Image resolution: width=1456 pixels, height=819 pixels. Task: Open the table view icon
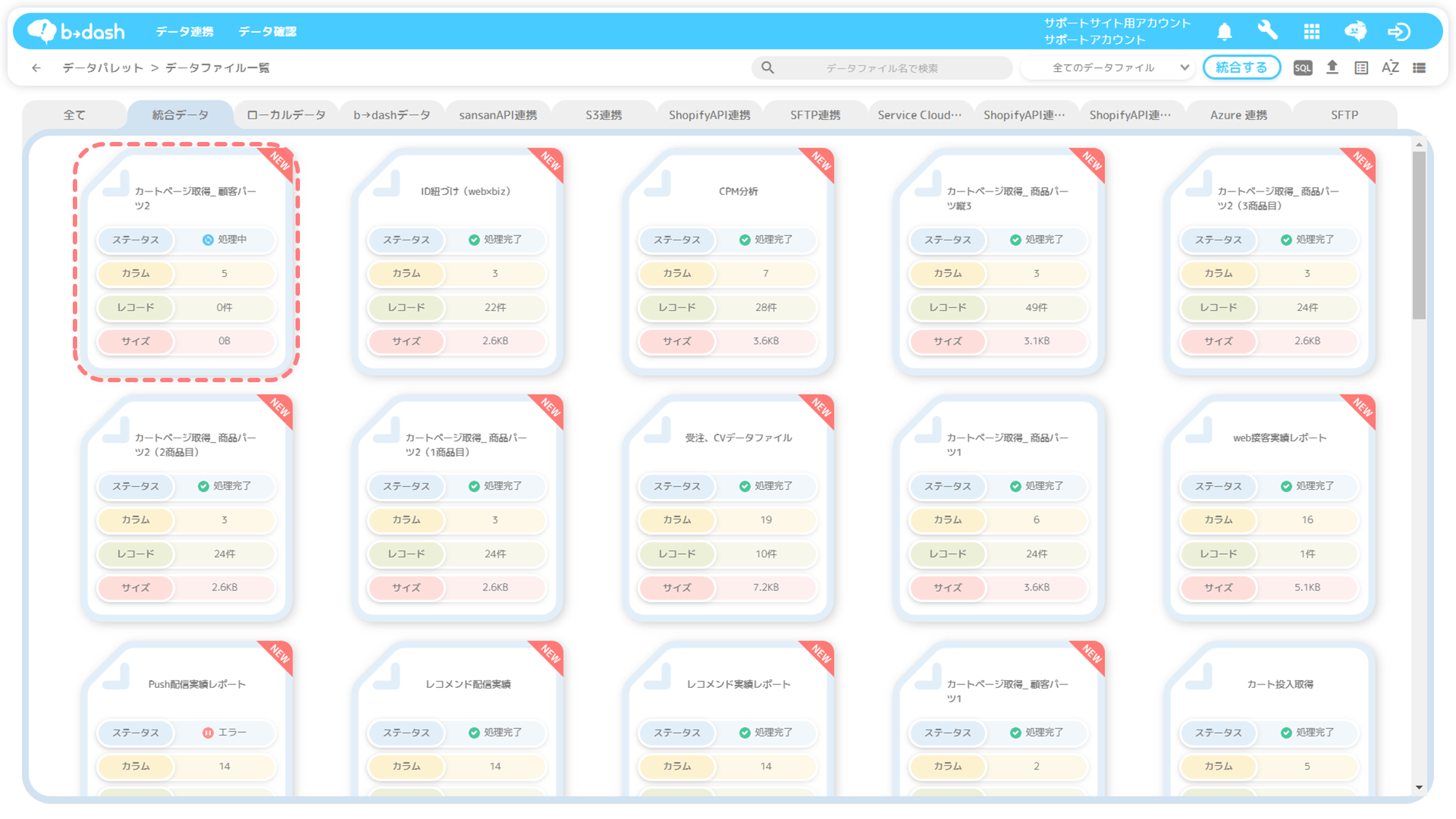[x=1361, y=68]
